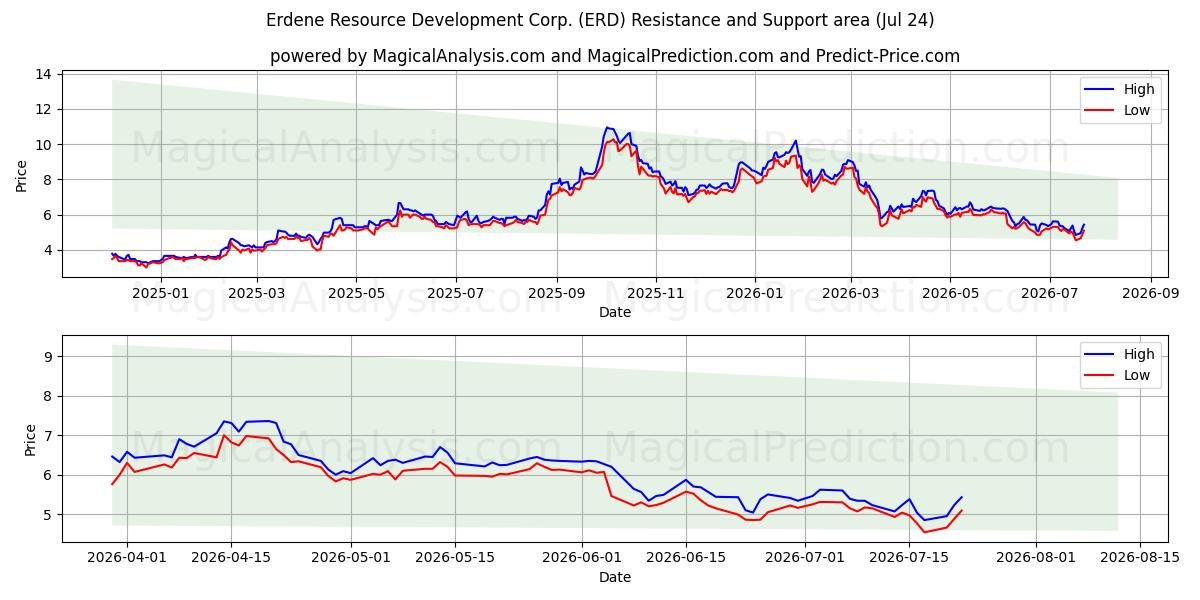Click the '2026-06-15' label on bottom chart
This screenshot has width=1200, height=600.
pos(686,559)
